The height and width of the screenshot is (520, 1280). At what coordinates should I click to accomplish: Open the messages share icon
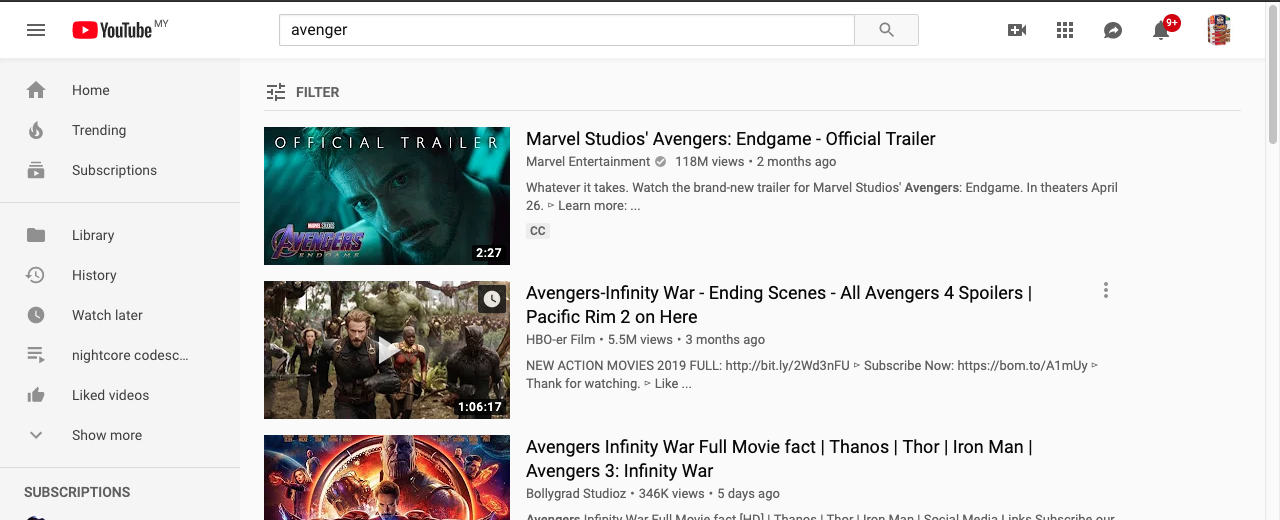1113,30
